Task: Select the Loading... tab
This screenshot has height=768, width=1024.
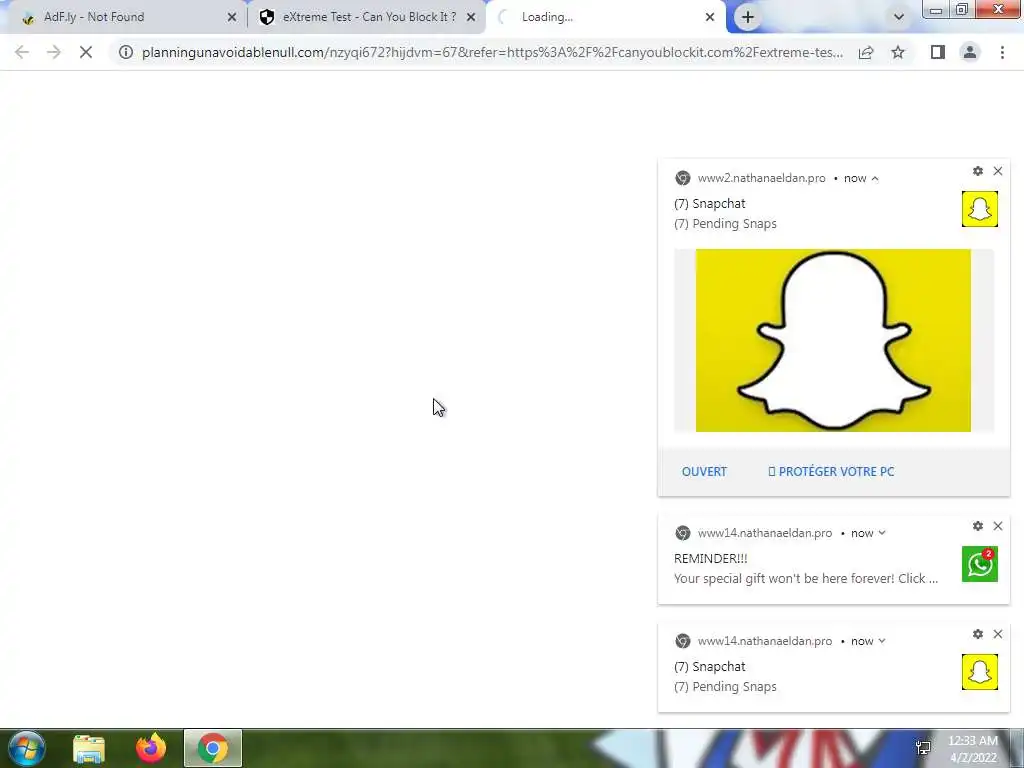Action: [x=604, y=17]
